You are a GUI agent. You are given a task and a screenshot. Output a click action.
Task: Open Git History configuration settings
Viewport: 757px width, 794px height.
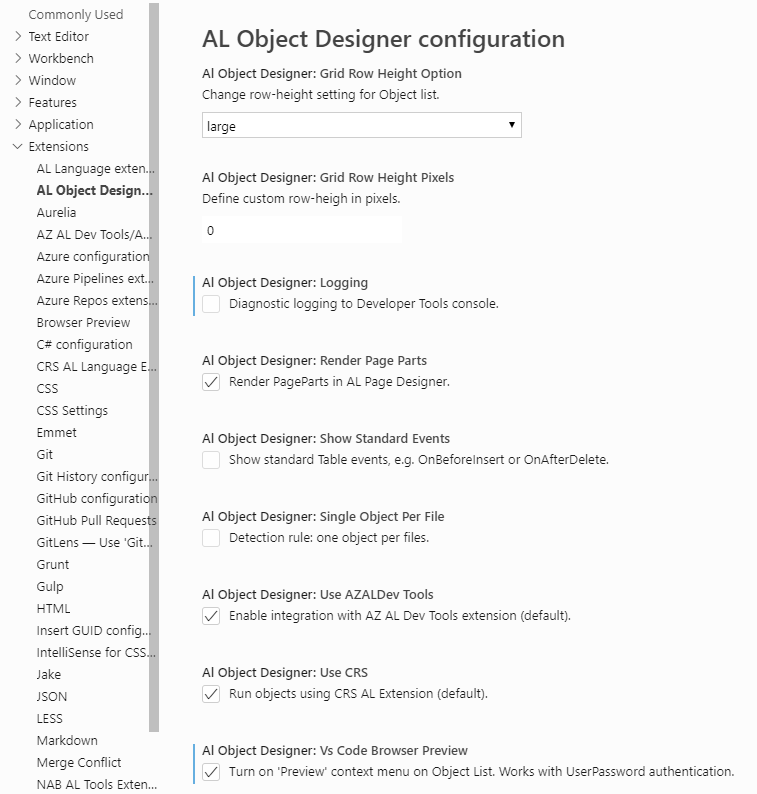tap(97, 477)
